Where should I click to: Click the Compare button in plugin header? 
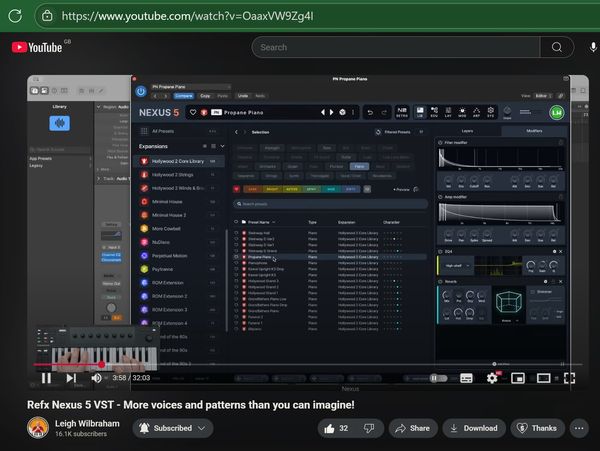coord(184,96)
